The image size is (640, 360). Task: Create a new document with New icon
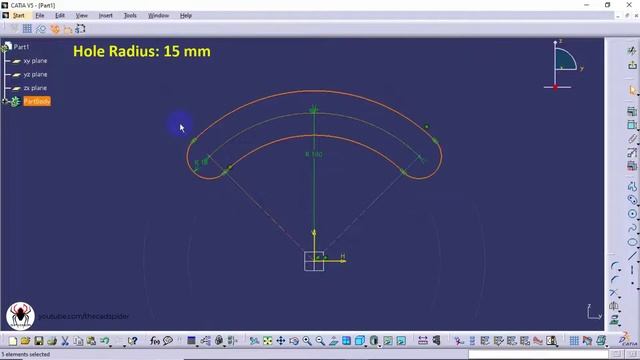coord(13,341)
